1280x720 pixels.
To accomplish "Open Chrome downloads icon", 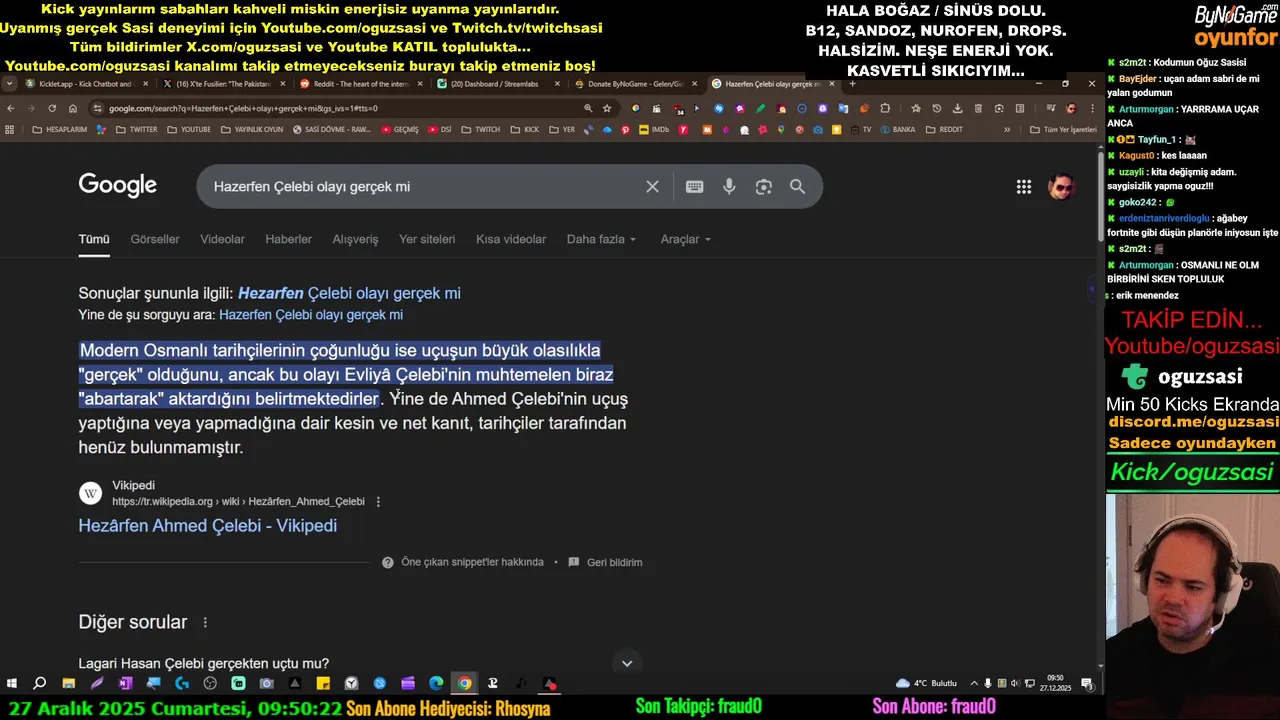I will coord(957,108).
